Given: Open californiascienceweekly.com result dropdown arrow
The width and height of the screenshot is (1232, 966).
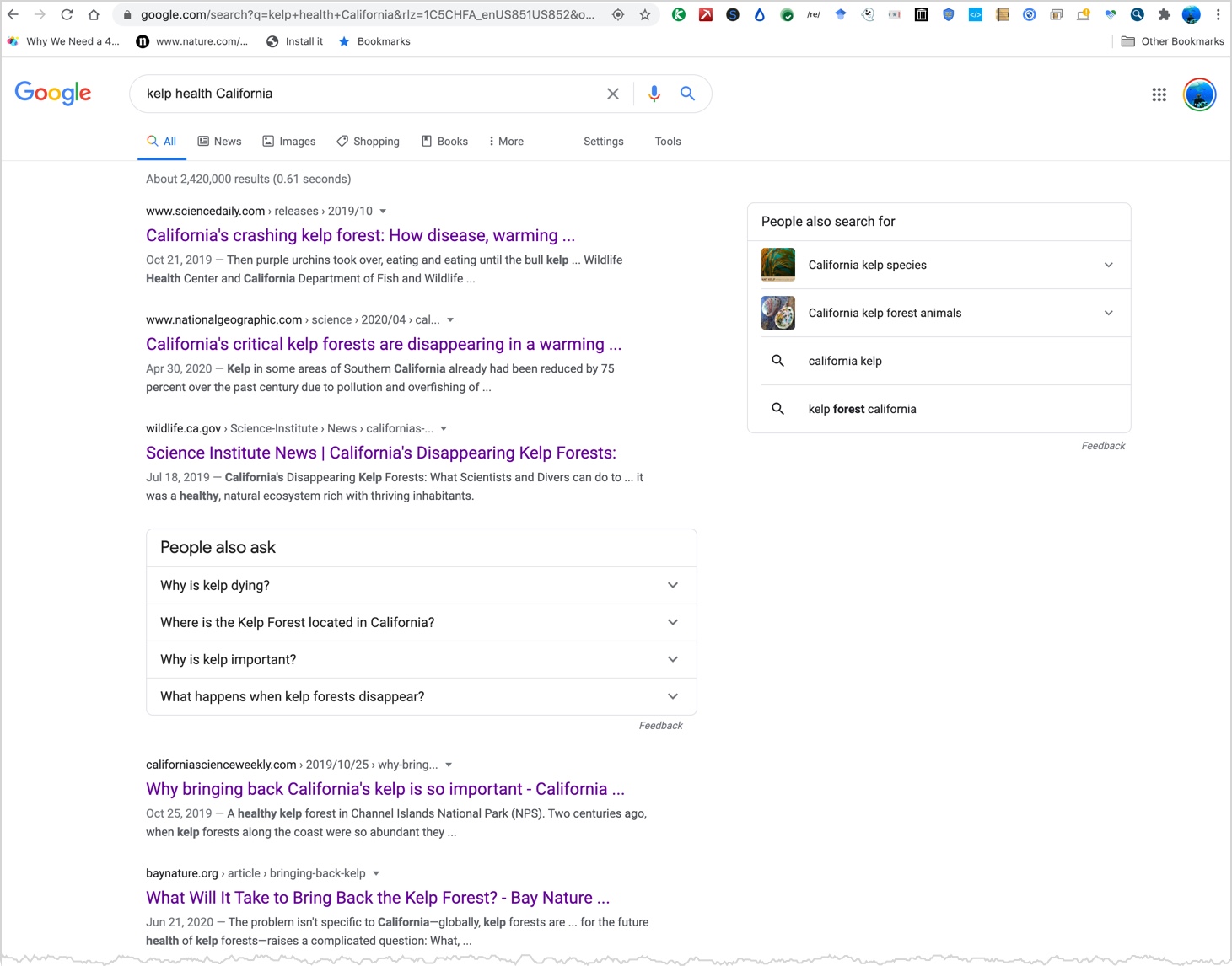Looking at the screenshot, I should 449,765.
